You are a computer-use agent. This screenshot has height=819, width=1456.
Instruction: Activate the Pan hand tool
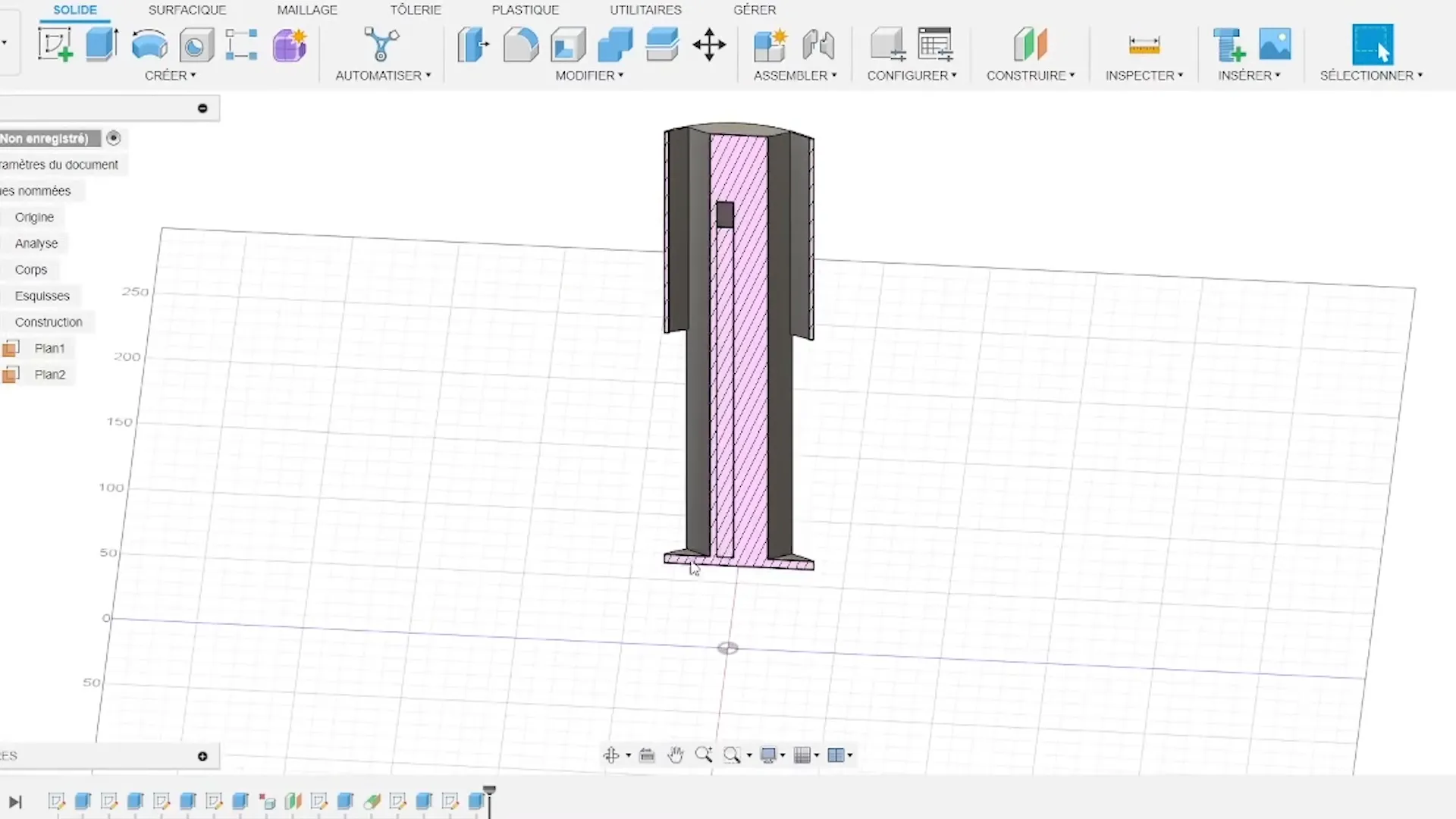coord(676,755)
